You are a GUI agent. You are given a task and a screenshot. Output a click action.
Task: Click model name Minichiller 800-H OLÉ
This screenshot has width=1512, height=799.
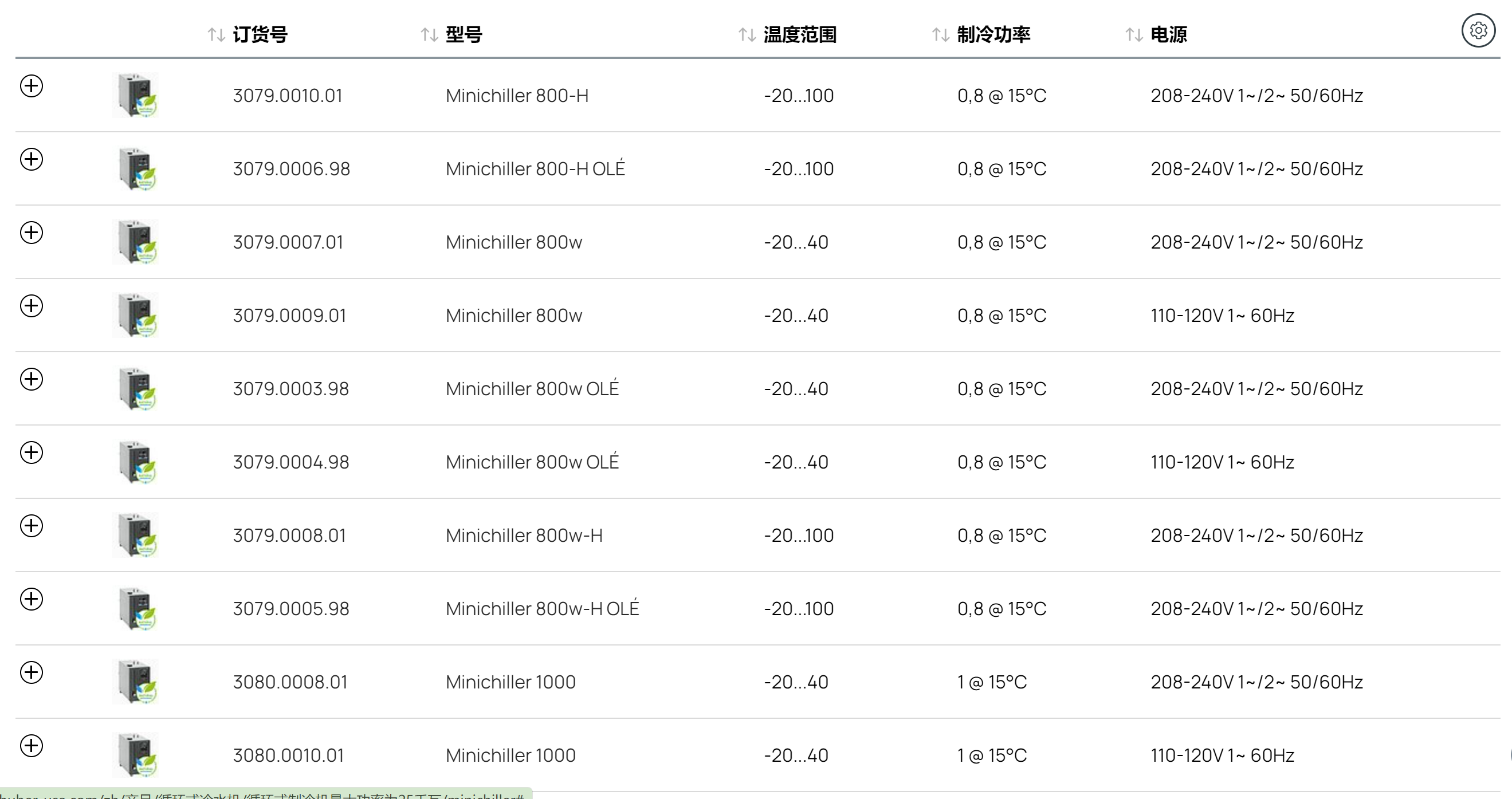pos(535,168)
